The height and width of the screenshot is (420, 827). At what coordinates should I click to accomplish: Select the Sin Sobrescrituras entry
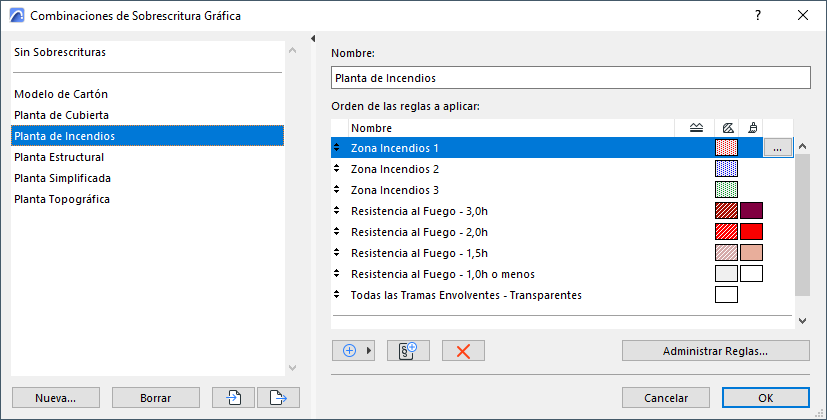[60, 51]
